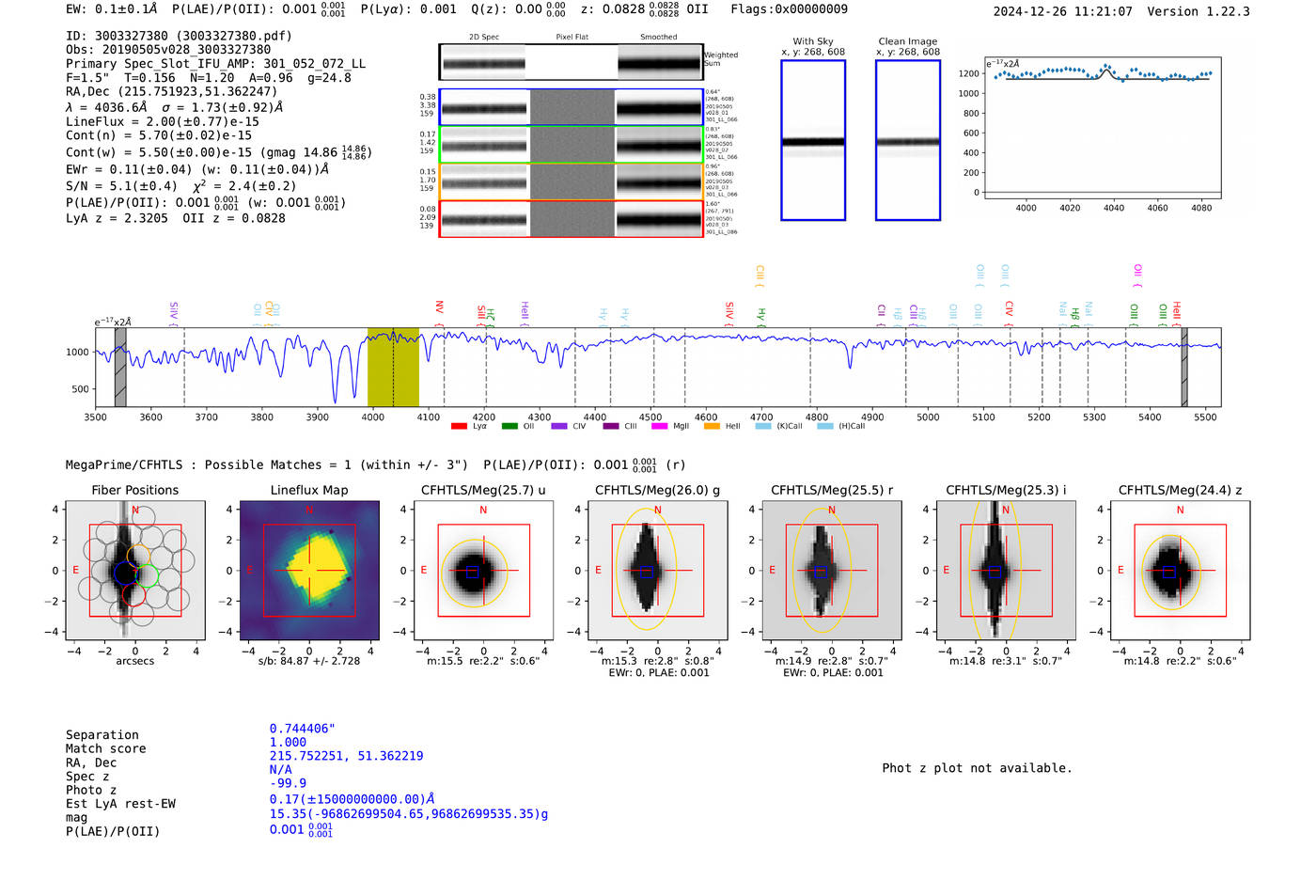Click the red Lyα legend swatch
1316x896 pixels.
pyautogui.click(x=459, y=427)
